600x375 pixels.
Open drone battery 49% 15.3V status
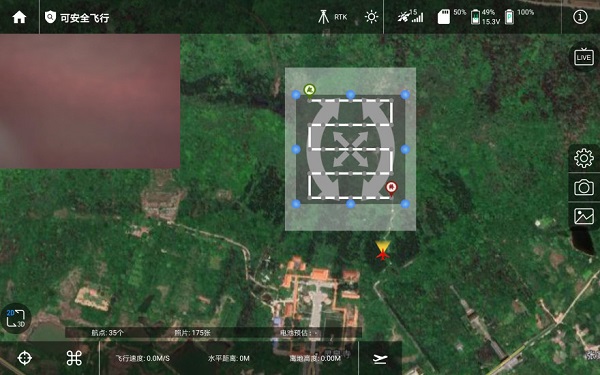click(485, 17)
